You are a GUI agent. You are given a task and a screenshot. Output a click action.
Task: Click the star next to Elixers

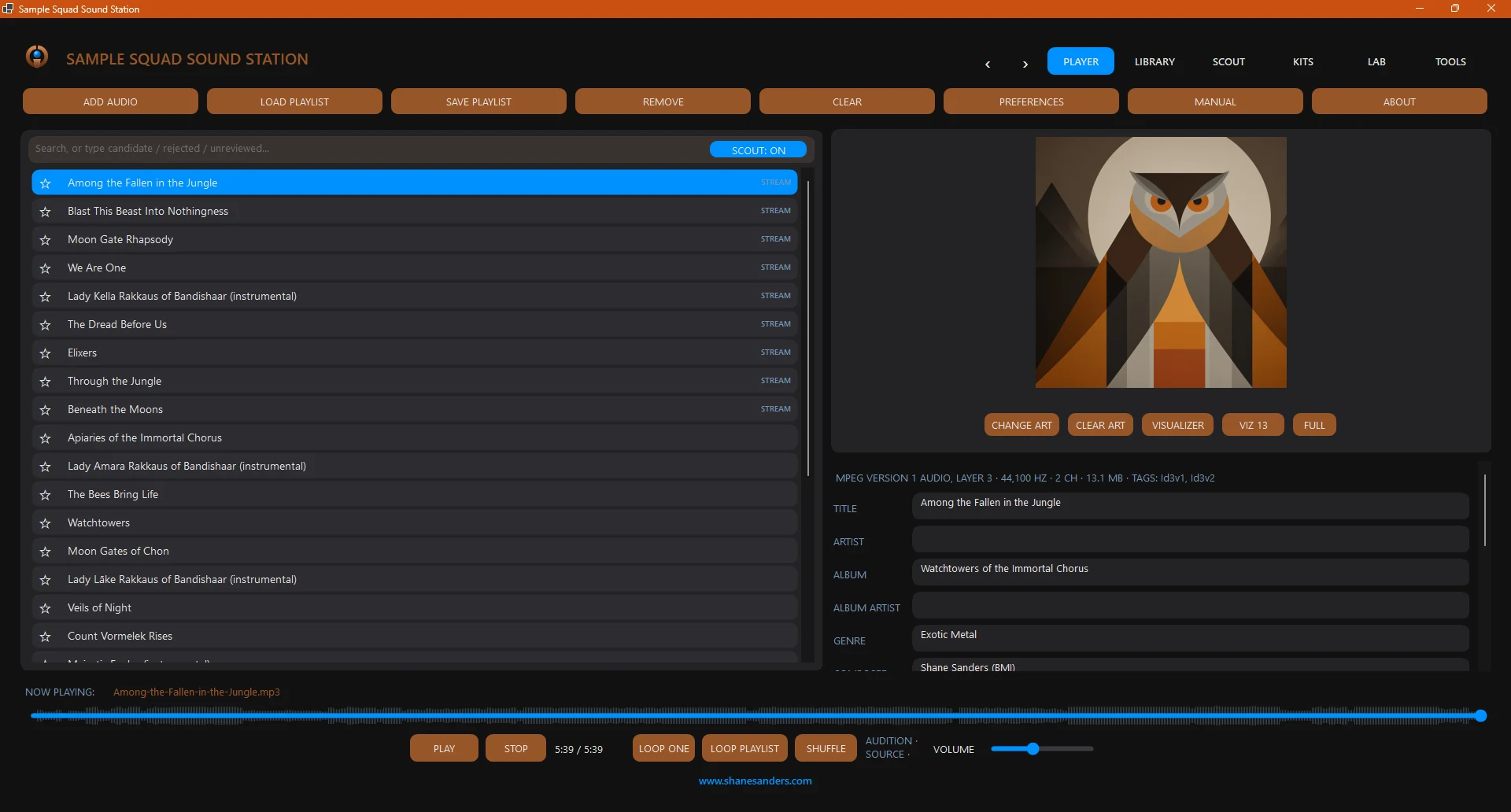click(x=46, y=353)
